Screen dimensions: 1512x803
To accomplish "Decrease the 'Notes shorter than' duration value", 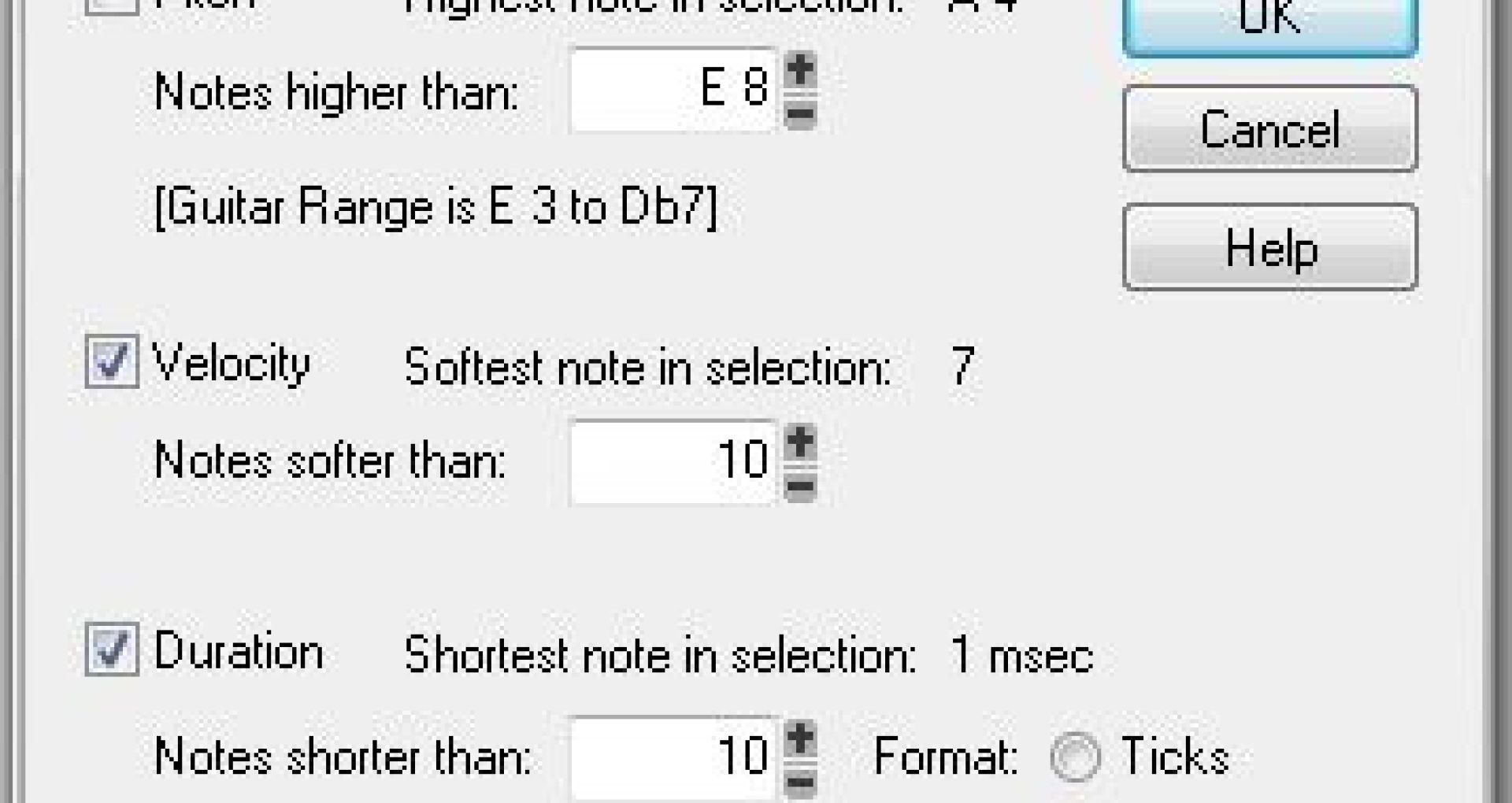I will 801,782.
